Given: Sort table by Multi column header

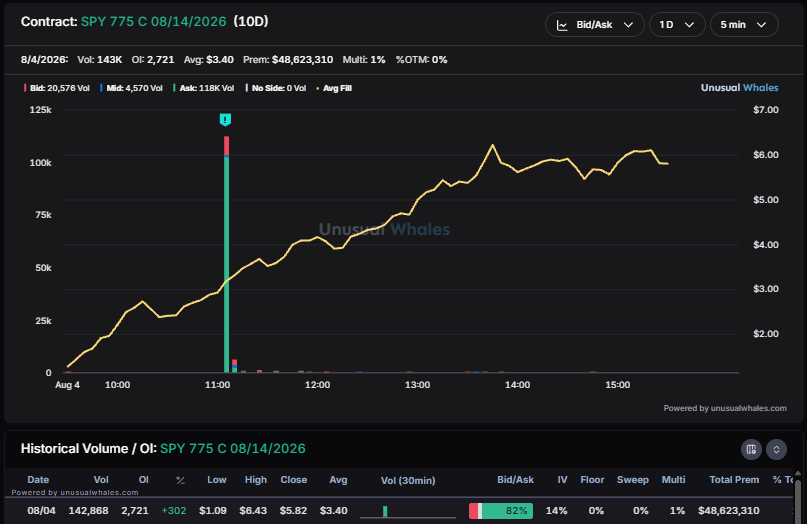Looking at the screenshot, I should pos(673,480).
